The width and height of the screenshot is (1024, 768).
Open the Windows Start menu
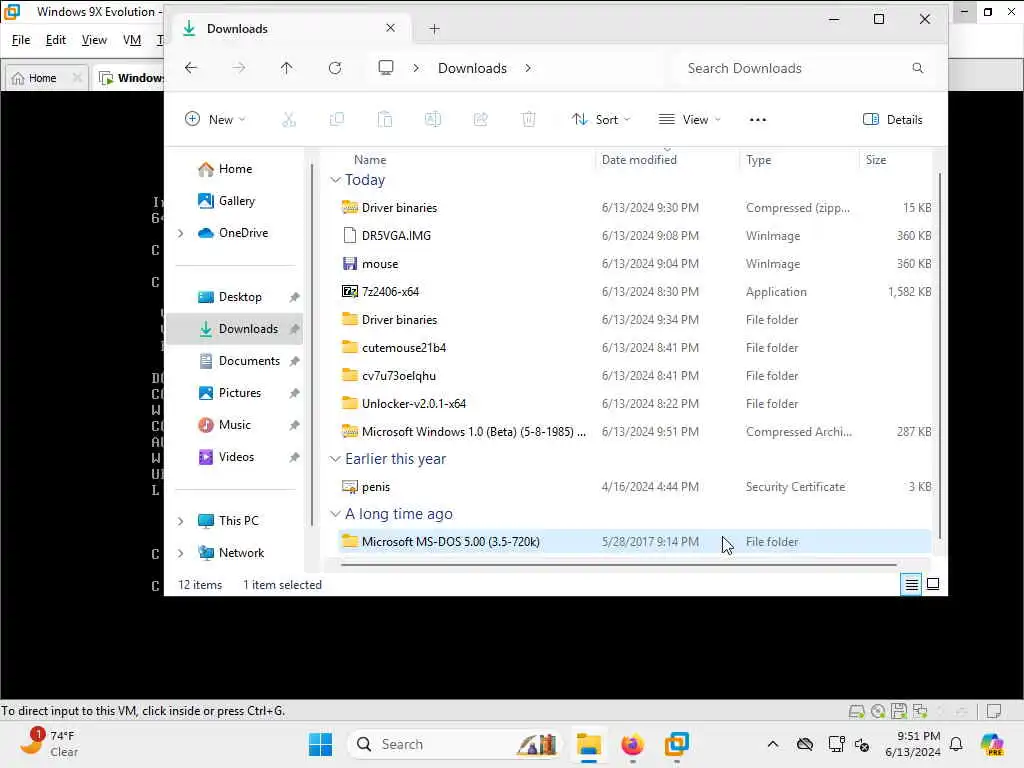click(320, 744)
